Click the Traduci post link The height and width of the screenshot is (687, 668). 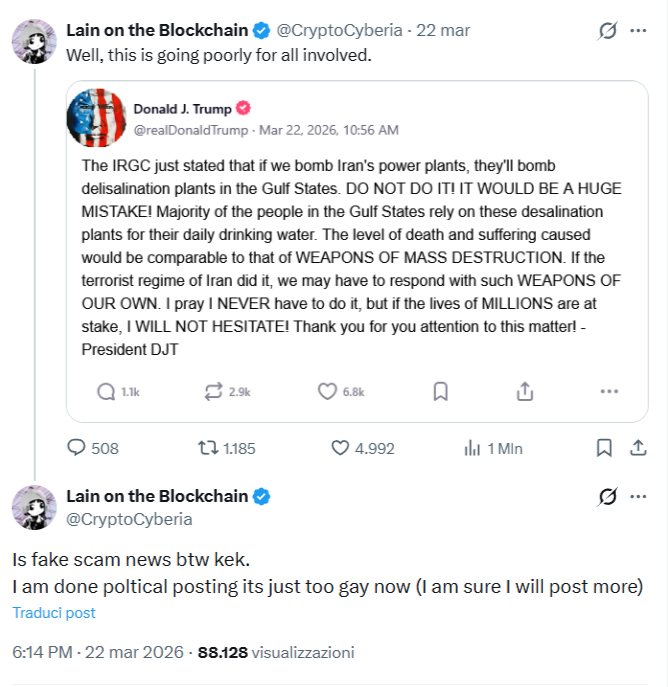click(x=54, y=613)
